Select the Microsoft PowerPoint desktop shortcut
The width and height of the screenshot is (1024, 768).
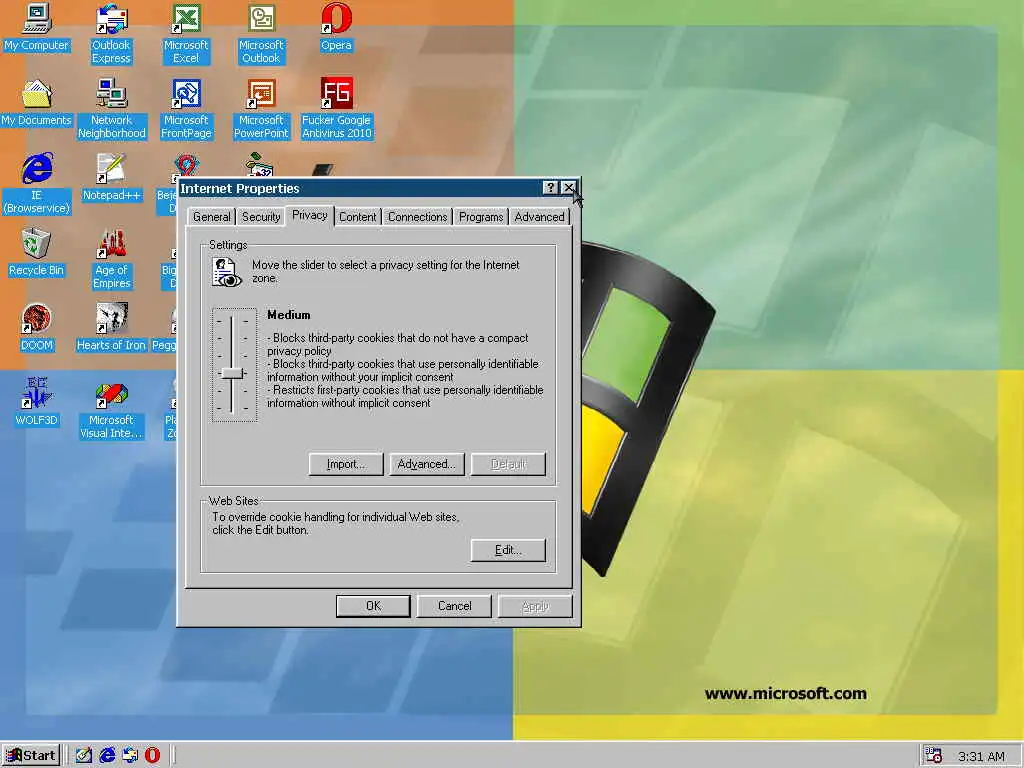point(261,109)
